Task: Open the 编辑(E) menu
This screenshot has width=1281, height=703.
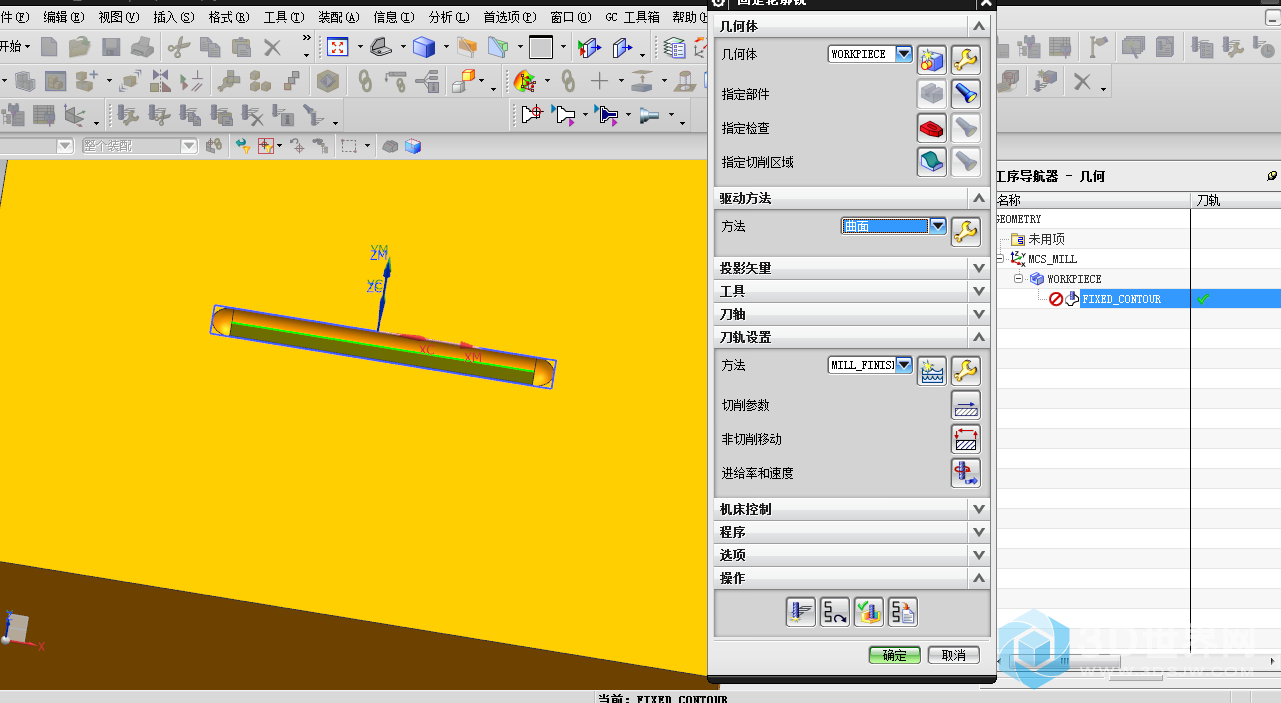Action: (63, 17)
